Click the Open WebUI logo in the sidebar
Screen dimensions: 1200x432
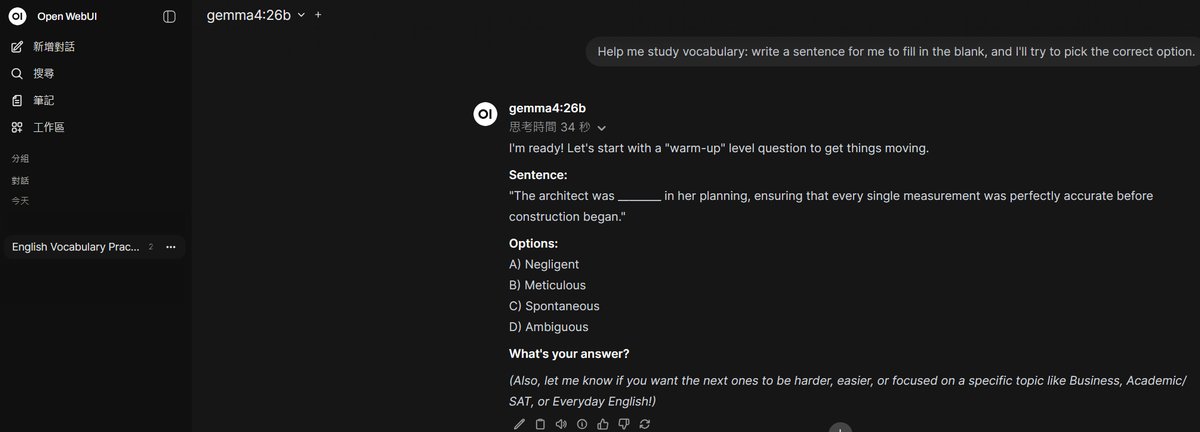pyautogui.click(x=17, y=16)
